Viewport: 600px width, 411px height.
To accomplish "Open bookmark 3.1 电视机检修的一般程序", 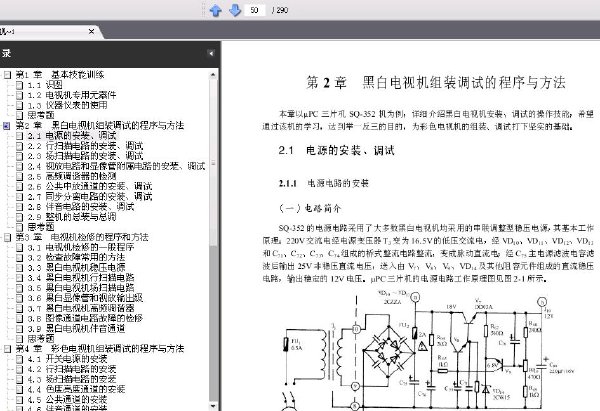I will pos(80,247).
